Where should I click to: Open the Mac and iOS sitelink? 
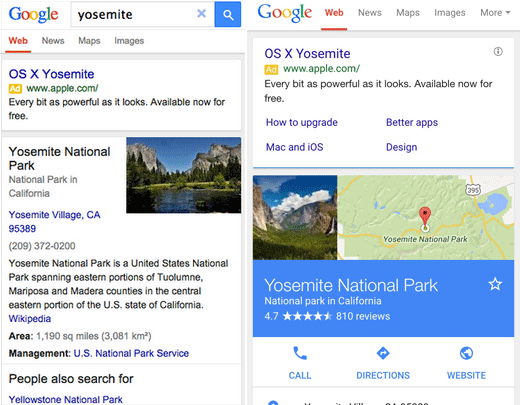click(x=295, y=147)
